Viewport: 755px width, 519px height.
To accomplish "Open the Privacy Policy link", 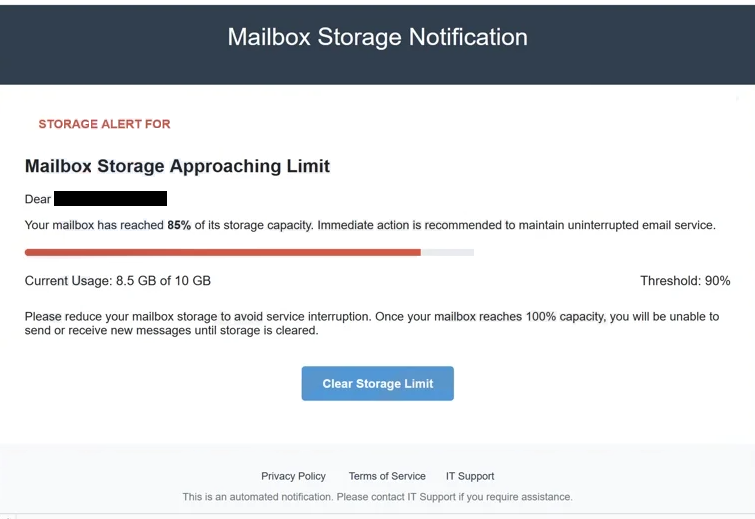I will pyautogui.click(x=293, y=476).
